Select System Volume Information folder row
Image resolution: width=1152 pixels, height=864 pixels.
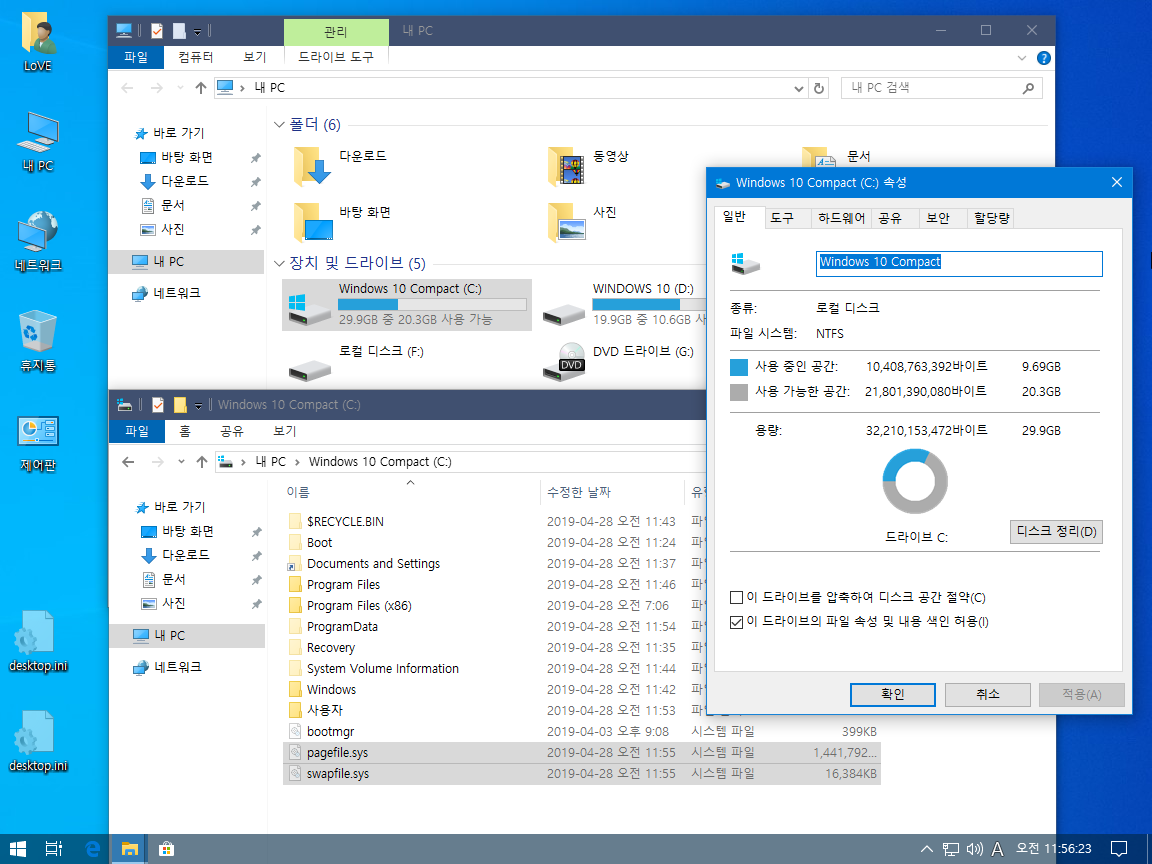pos(495,669)
